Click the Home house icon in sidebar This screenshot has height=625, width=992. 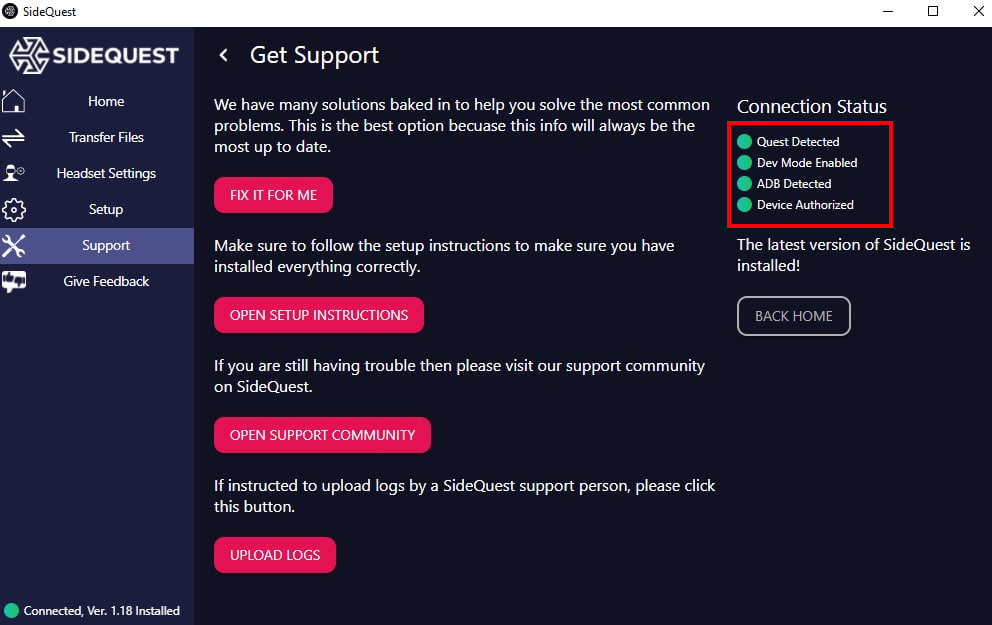click(x=14, y=101)
